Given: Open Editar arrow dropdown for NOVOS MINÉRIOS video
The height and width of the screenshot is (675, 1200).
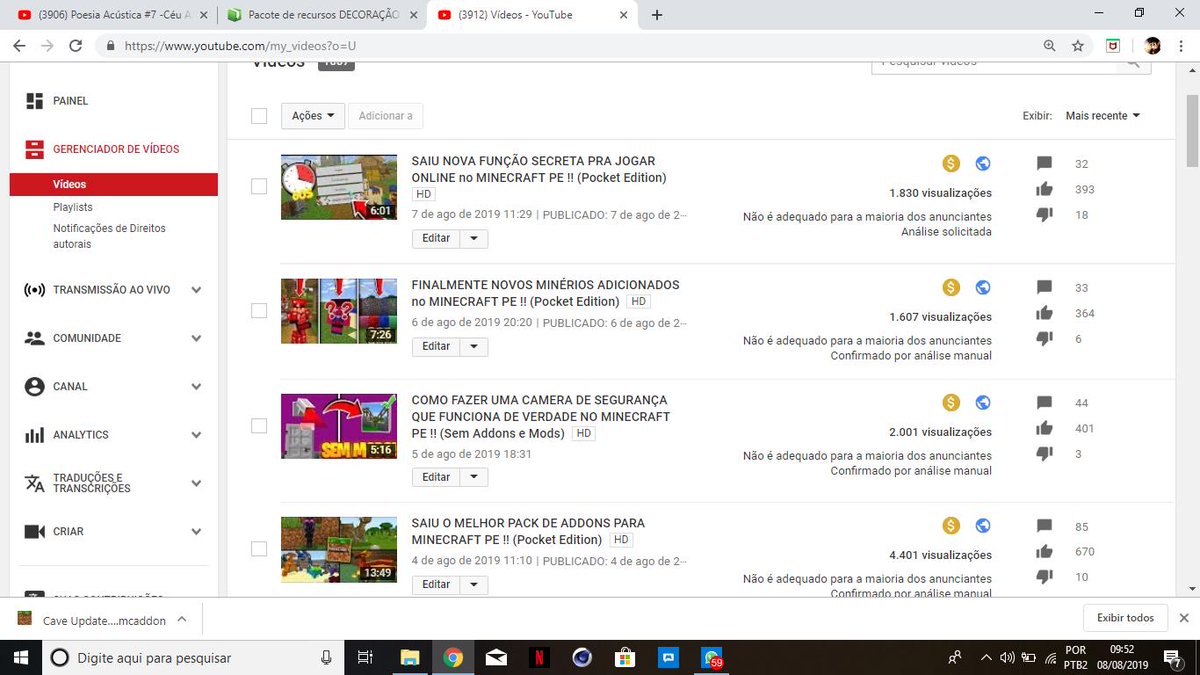Looking at the screenshot, I should 475,346.
